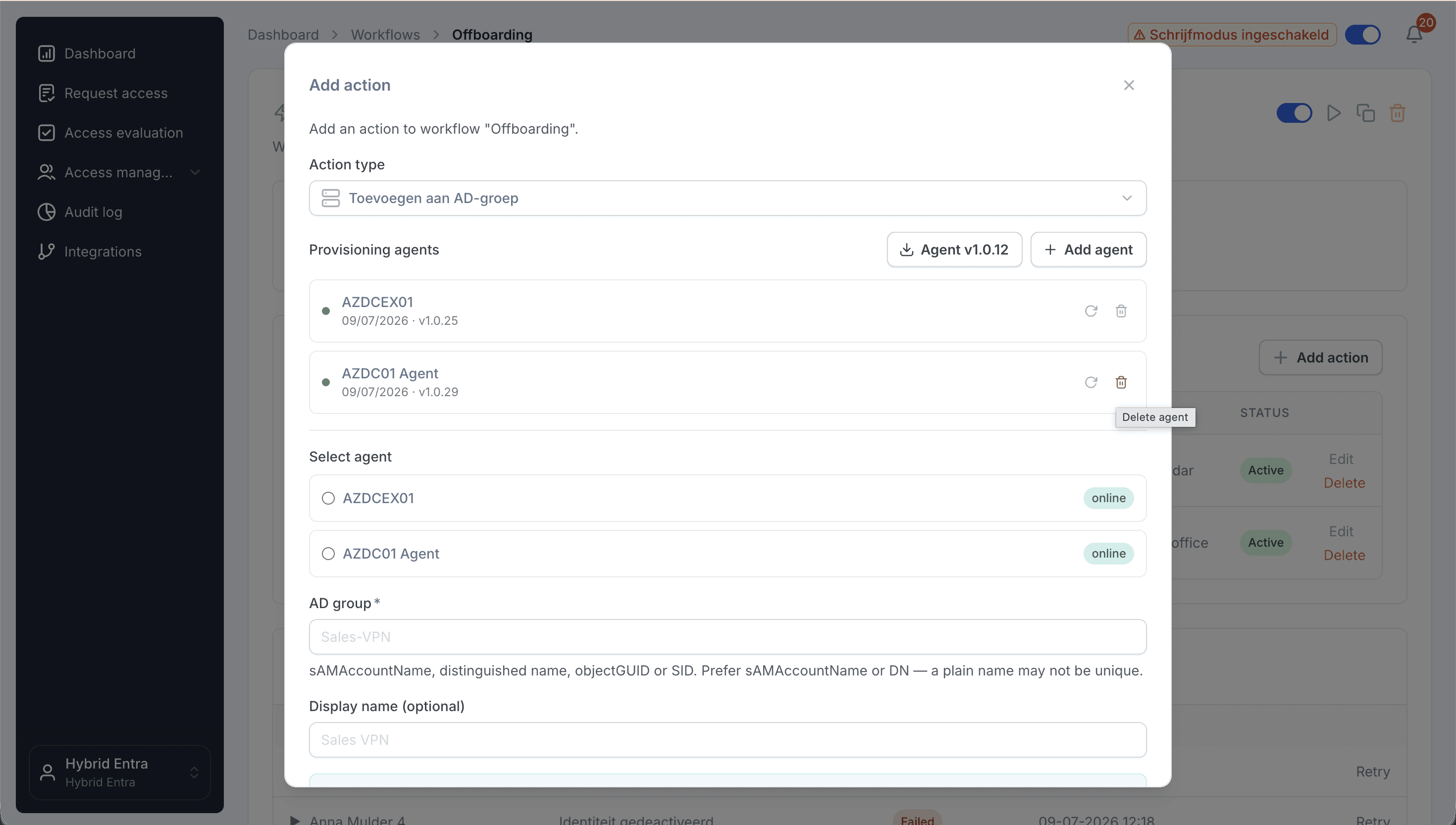Screen dimensions: 1456x825
Task: Click the Access management users icon
Action: pos(47,172)
